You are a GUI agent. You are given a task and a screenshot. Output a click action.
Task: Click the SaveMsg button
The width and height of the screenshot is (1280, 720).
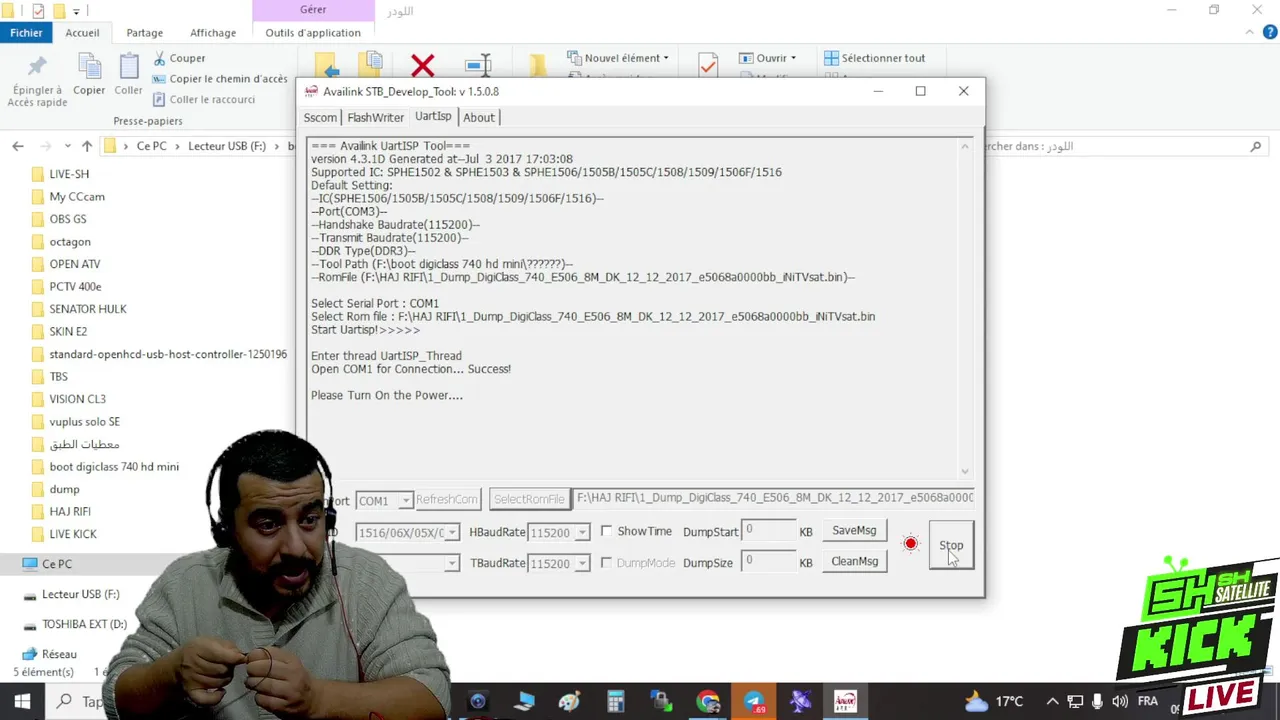(854, 530)
